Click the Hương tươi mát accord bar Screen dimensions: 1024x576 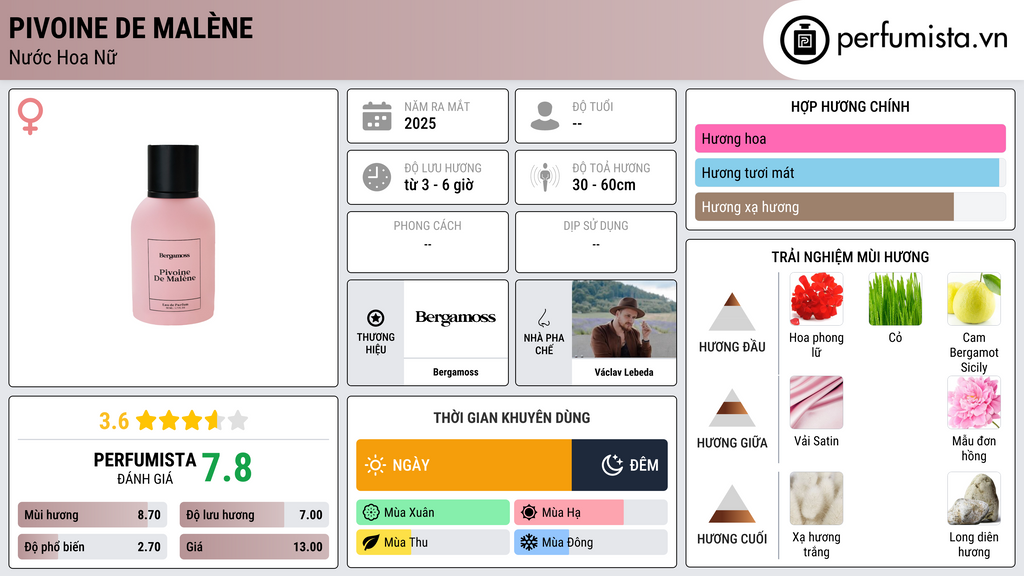[x=850, y=173]
